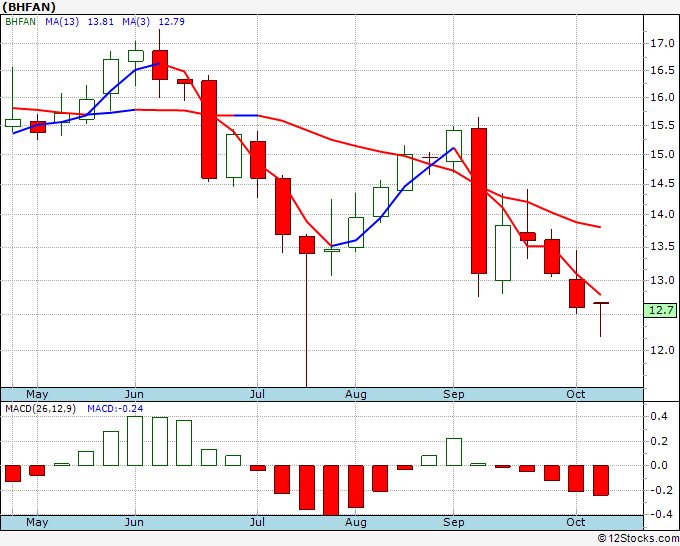Select the MA(13) value 13.81
This screenshot has height=546, width=680.
[x=101, y=21]
